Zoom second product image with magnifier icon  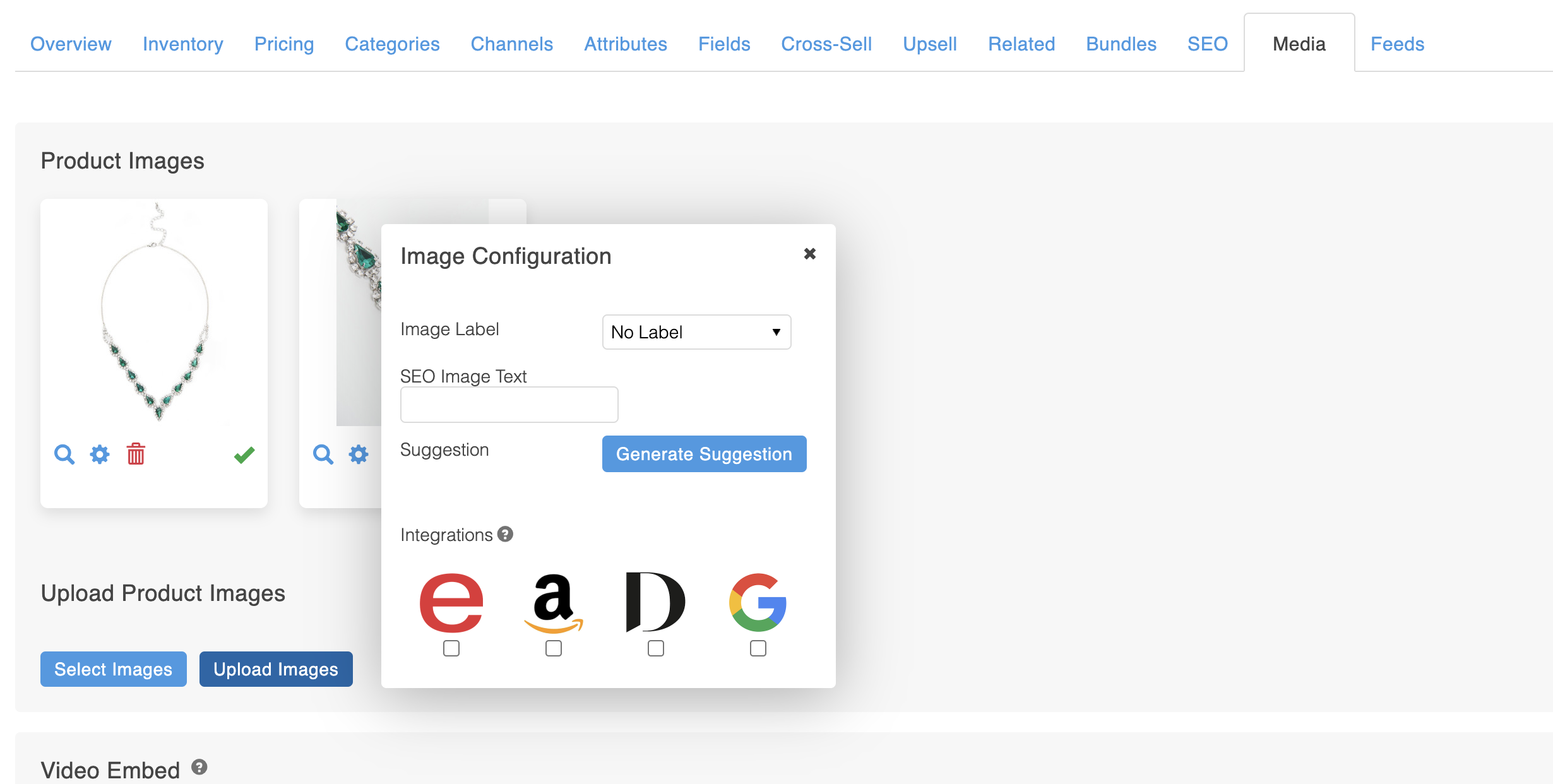tap(323, 454)
